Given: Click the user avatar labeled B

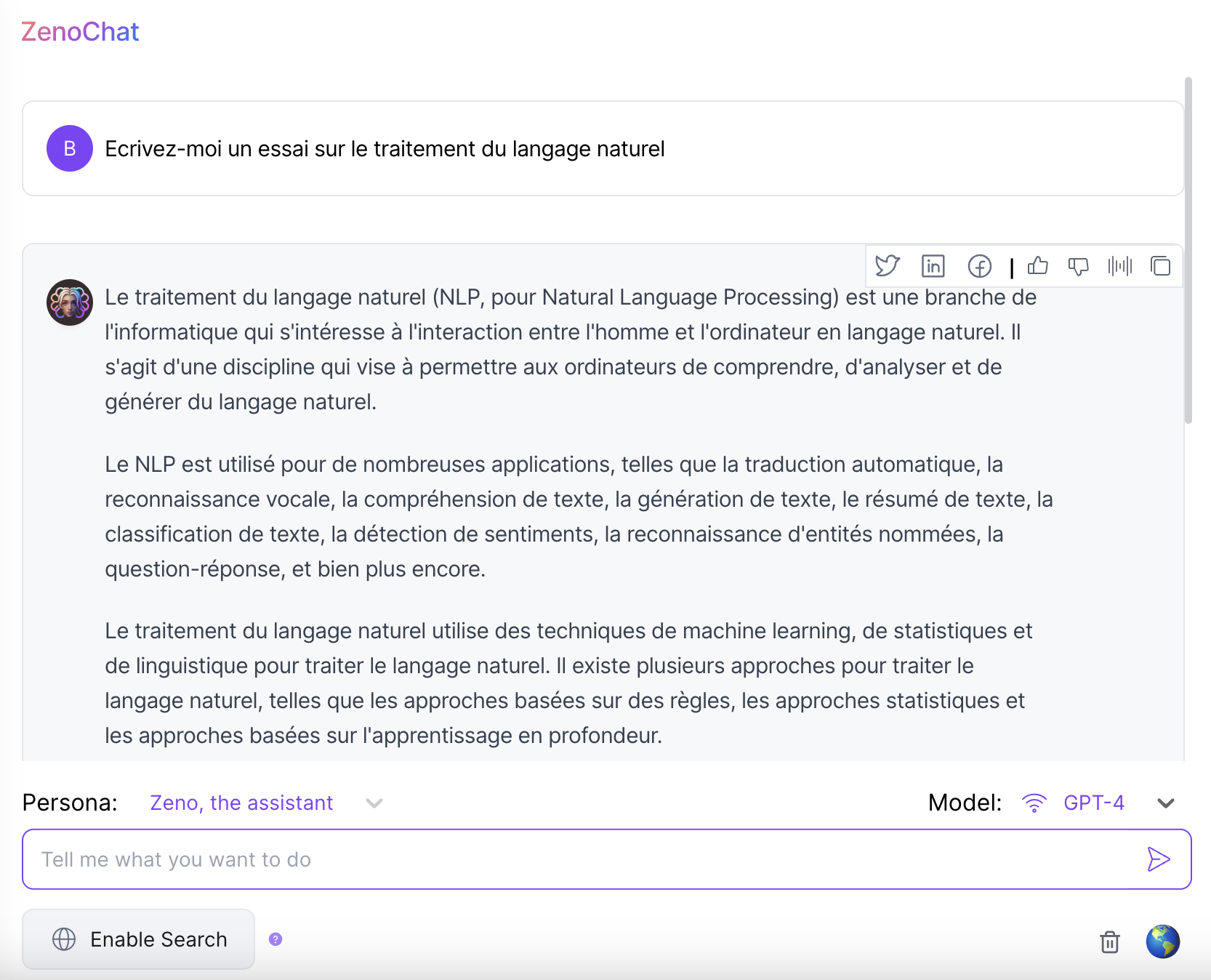Looking at the screenshot, I should click(x=70, y=148).
